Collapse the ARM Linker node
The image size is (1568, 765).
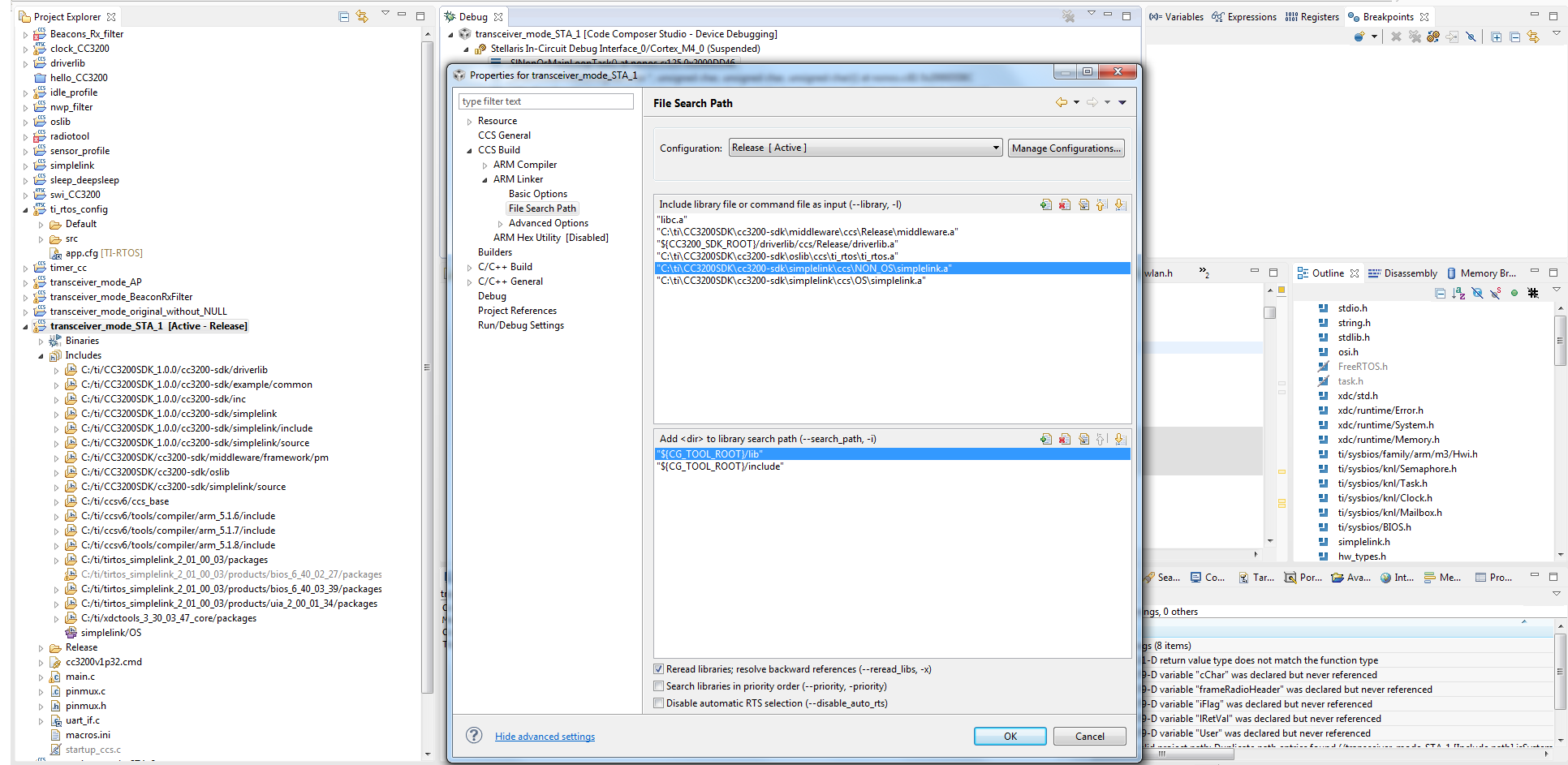[485, 180]
